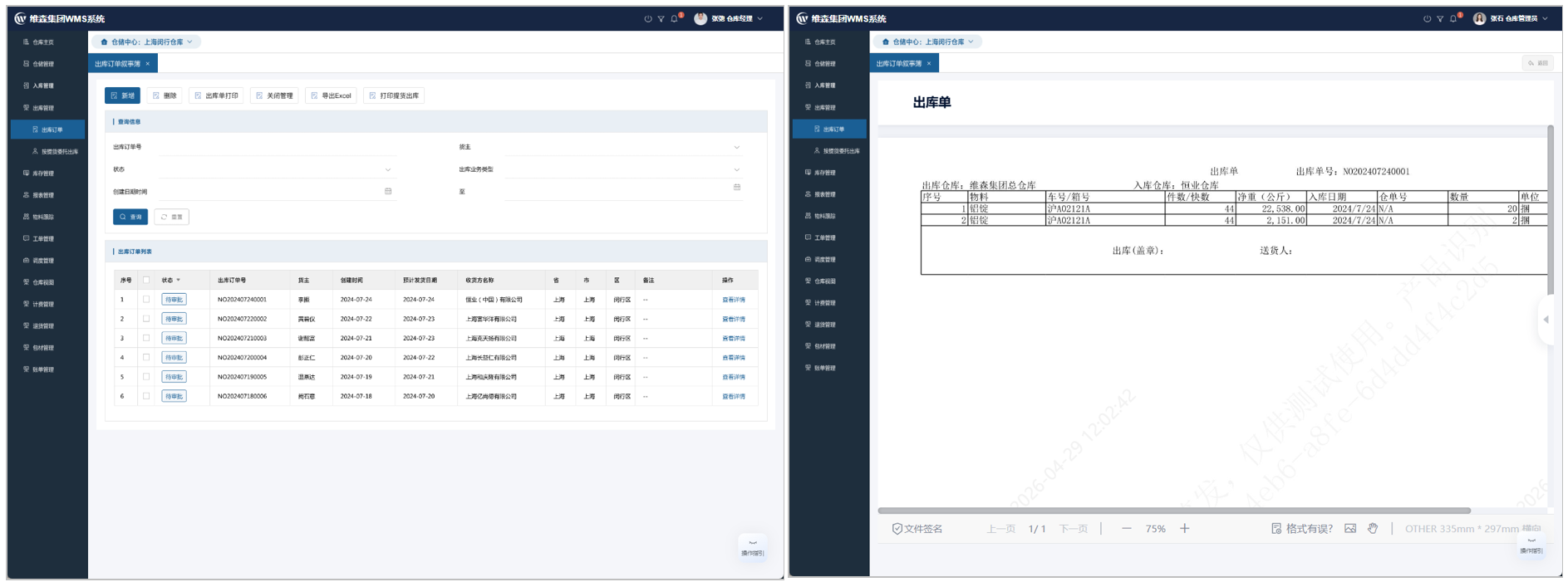Screen dimensions: 1568x582
Task: Click 文件签名 shield icon in viewer toolbar
Action: coord(897,529)
